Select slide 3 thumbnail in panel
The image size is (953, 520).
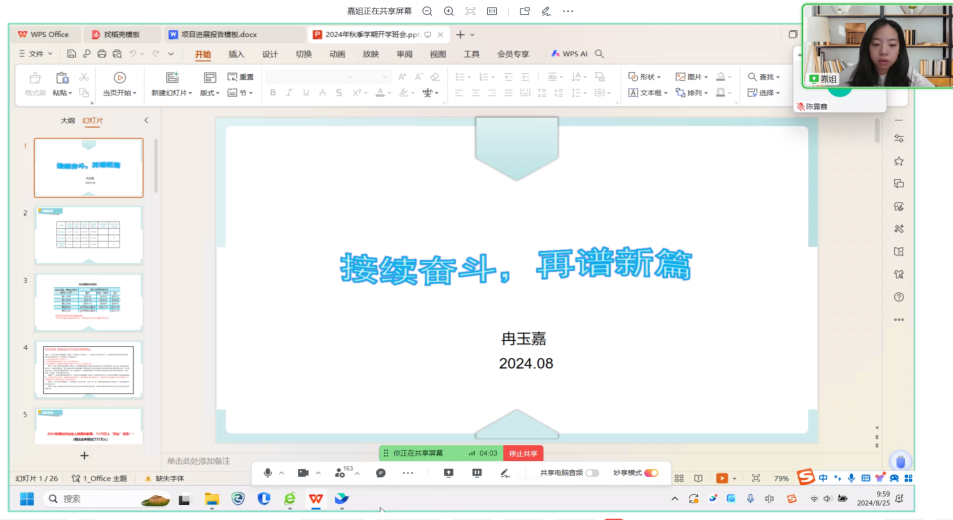89,301
